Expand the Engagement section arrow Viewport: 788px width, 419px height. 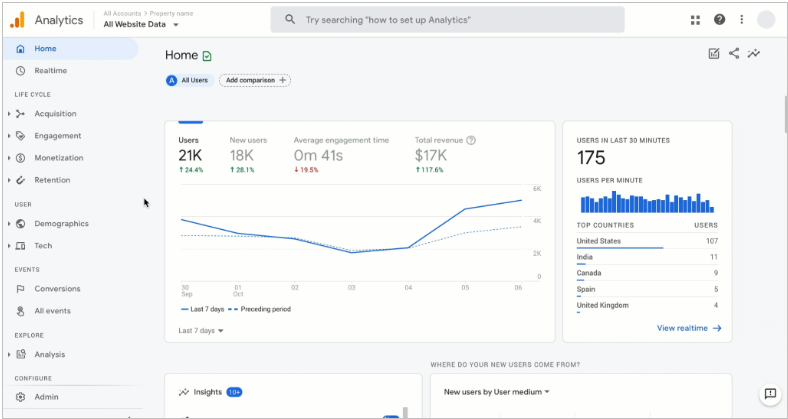pos(9,136)
